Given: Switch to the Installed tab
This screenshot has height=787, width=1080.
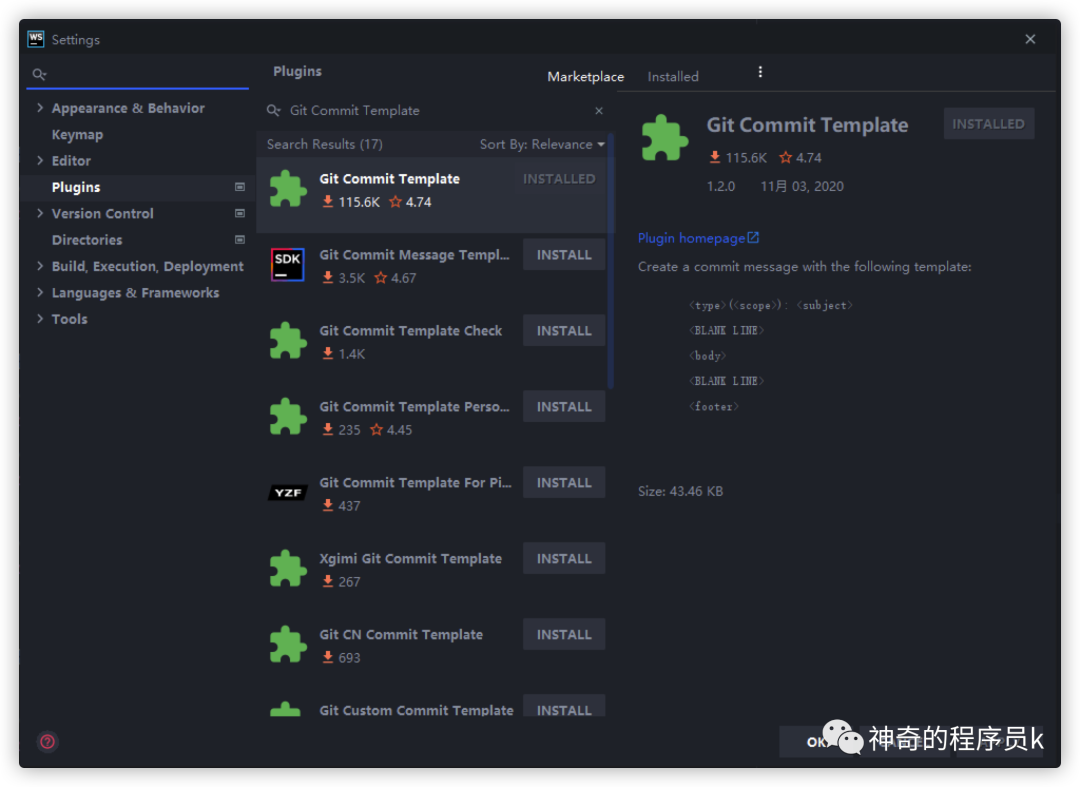Looking at the screenshot, I should click(x=673, y=76).
